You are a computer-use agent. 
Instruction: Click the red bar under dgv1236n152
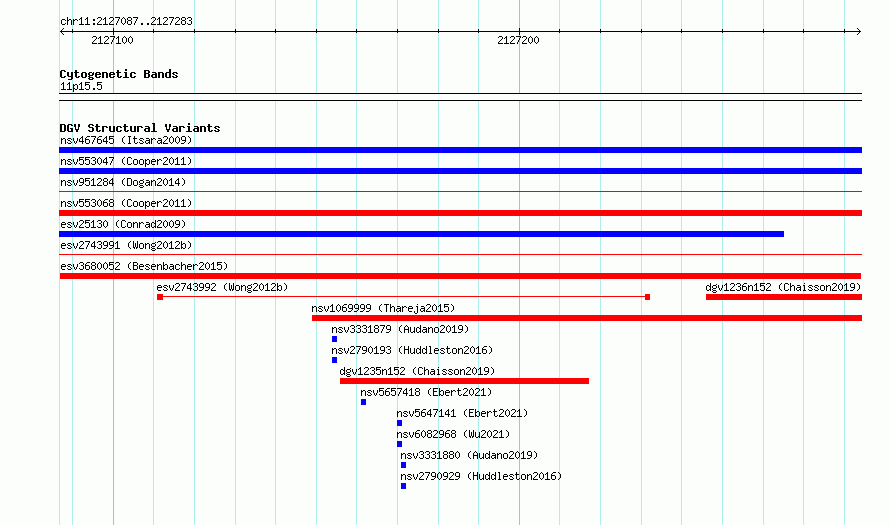[x=784, y=297]
